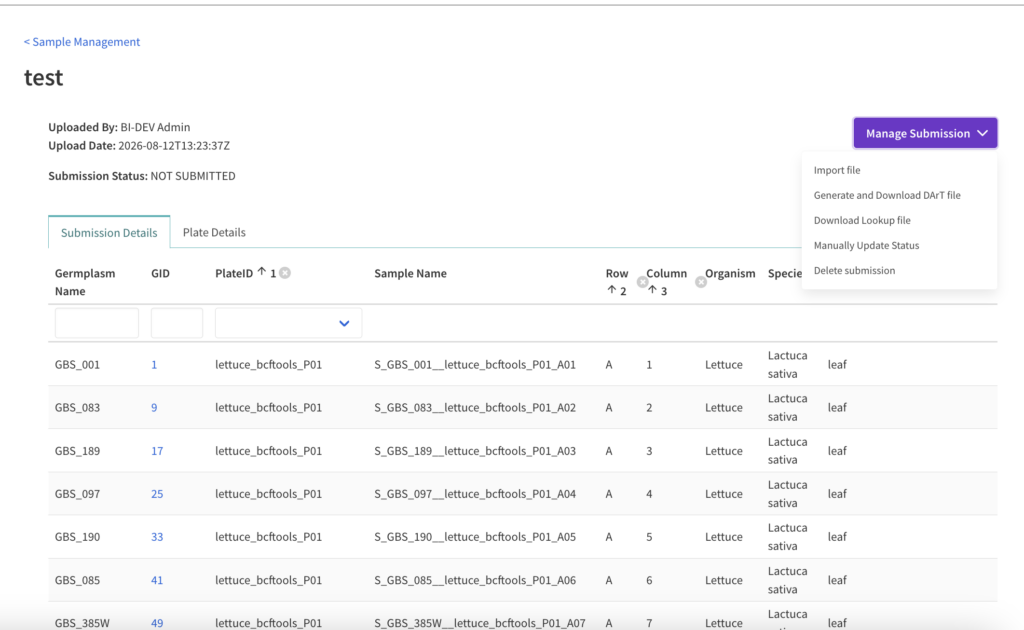
Task: Click sample name S_GBS_085__lettuce_bcftools_P01_A06
Action: pyautogui.click(x=475, y=580)
